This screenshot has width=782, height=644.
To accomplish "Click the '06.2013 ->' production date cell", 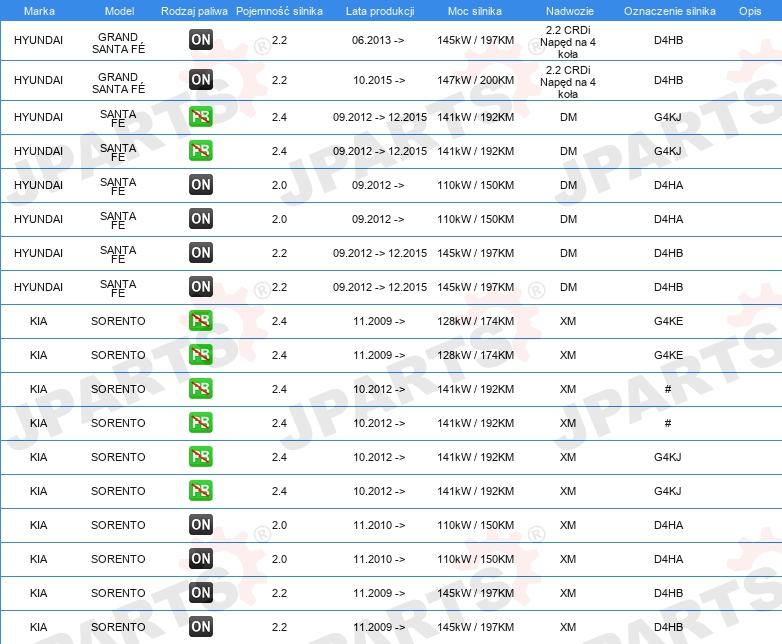I will click(378, 40).
